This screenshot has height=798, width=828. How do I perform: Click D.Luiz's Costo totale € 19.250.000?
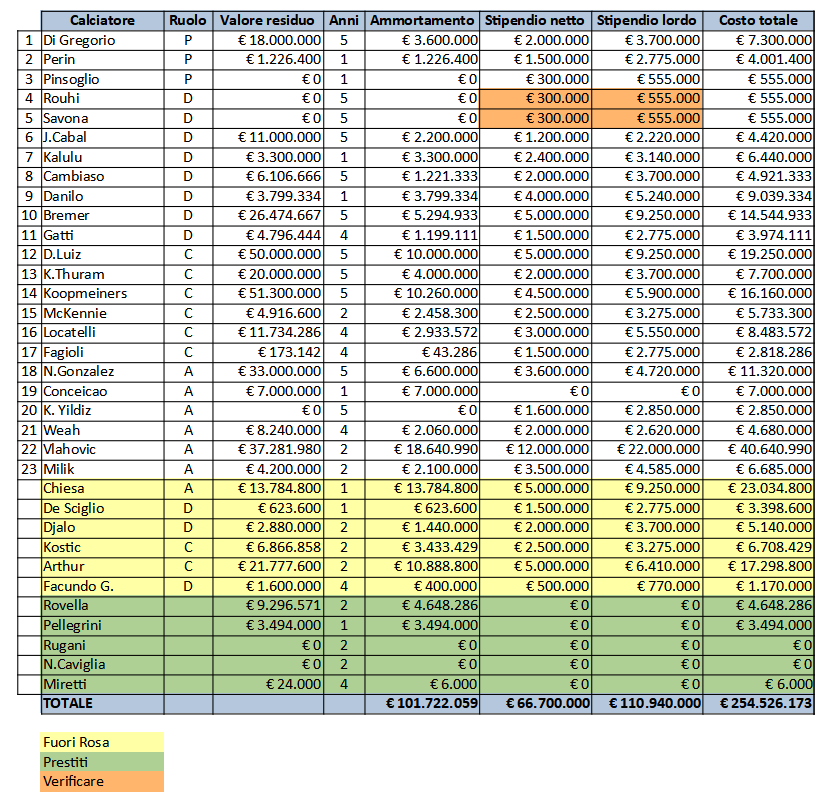758,255
